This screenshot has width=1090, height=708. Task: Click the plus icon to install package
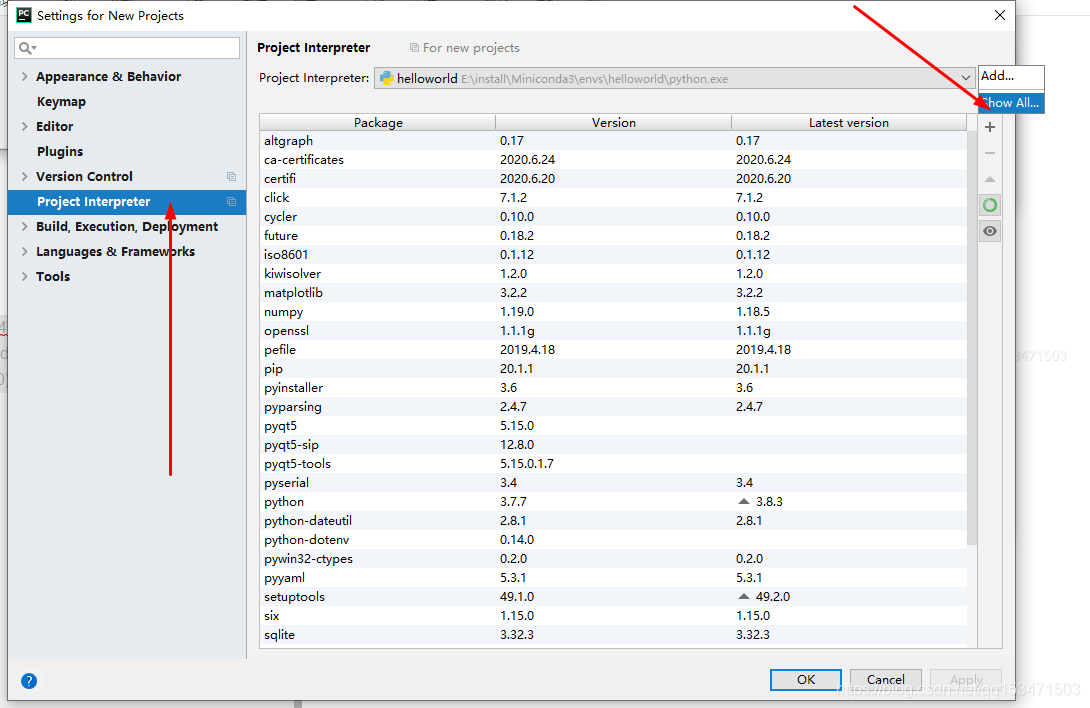pyautogui.click(x=990, y=128)
